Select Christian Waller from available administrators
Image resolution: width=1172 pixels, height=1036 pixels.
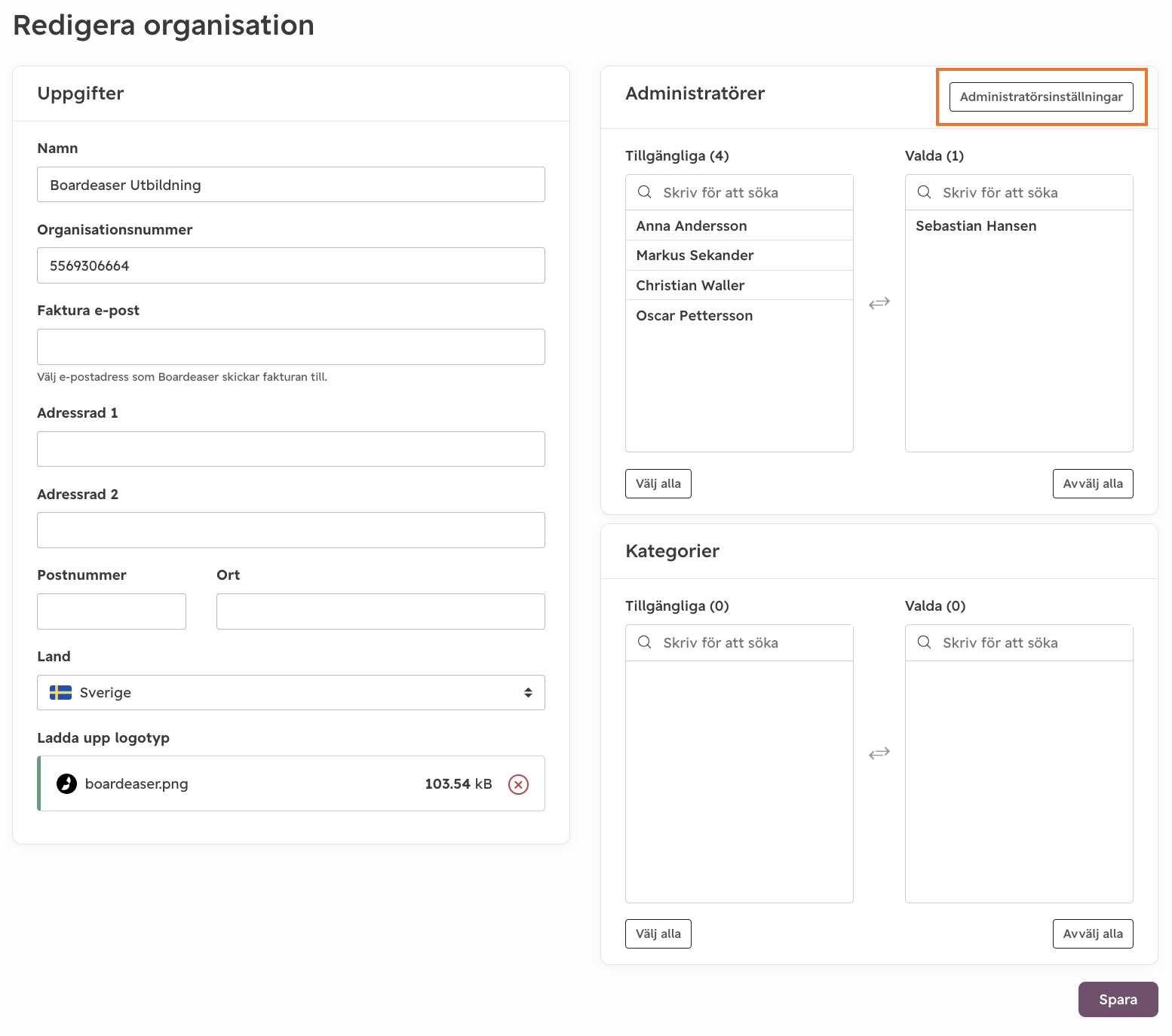(739, 285)
